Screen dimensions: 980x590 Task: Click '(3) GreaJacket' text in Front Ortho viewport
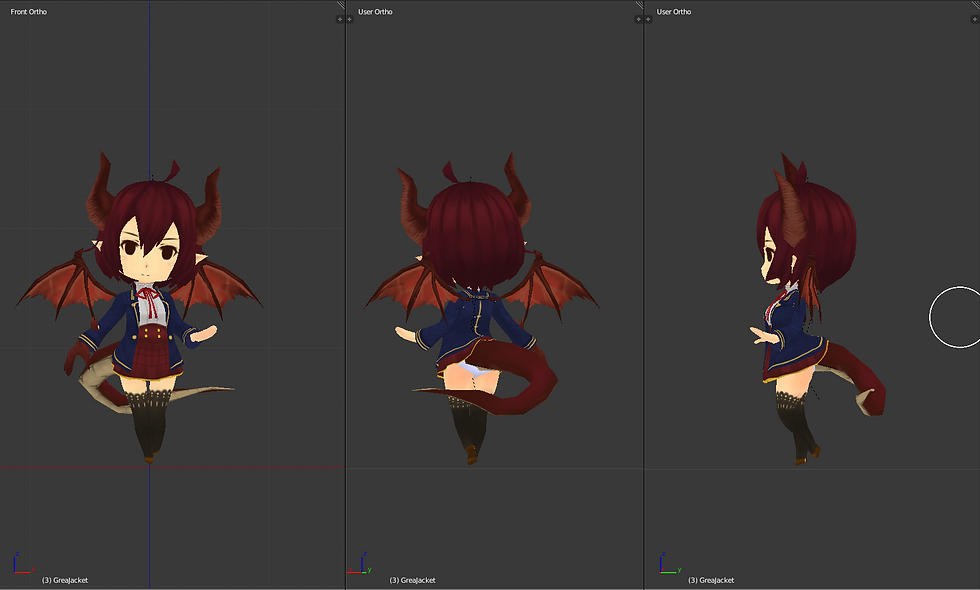(x=65, y=580)
